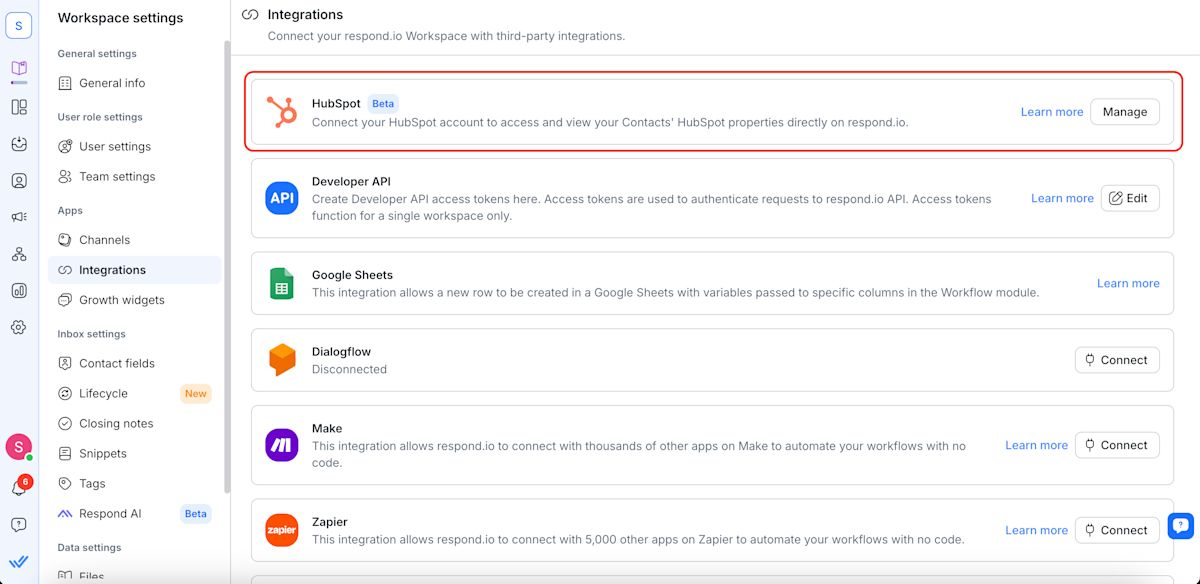Click the HubSpot logo icon

point(282,112)
